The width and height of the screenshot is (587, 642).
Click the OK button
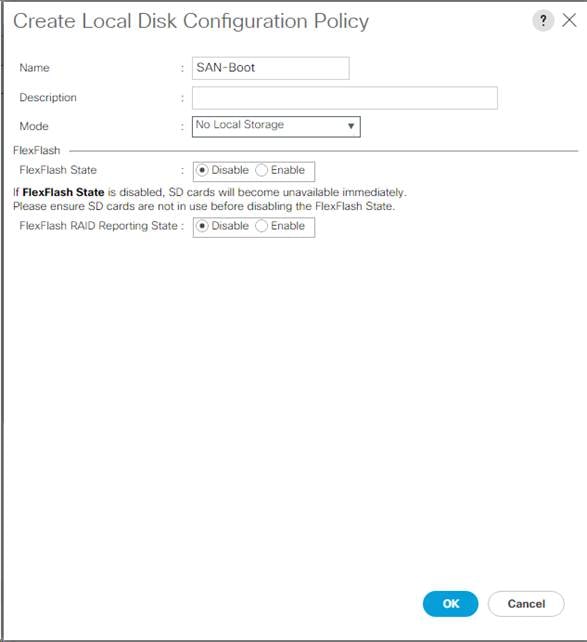[450, 604]
